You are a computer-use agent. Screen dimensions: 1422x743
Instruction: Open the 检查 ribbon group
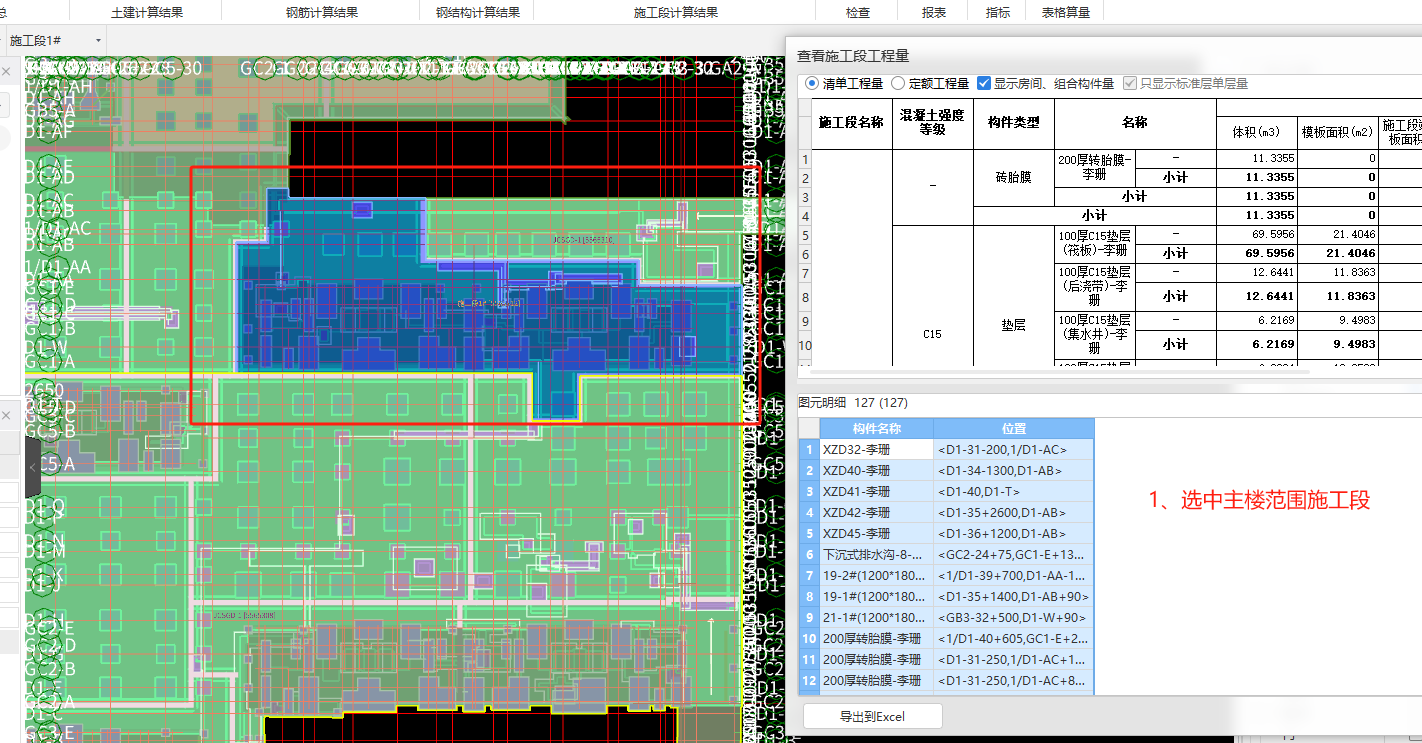858,12
